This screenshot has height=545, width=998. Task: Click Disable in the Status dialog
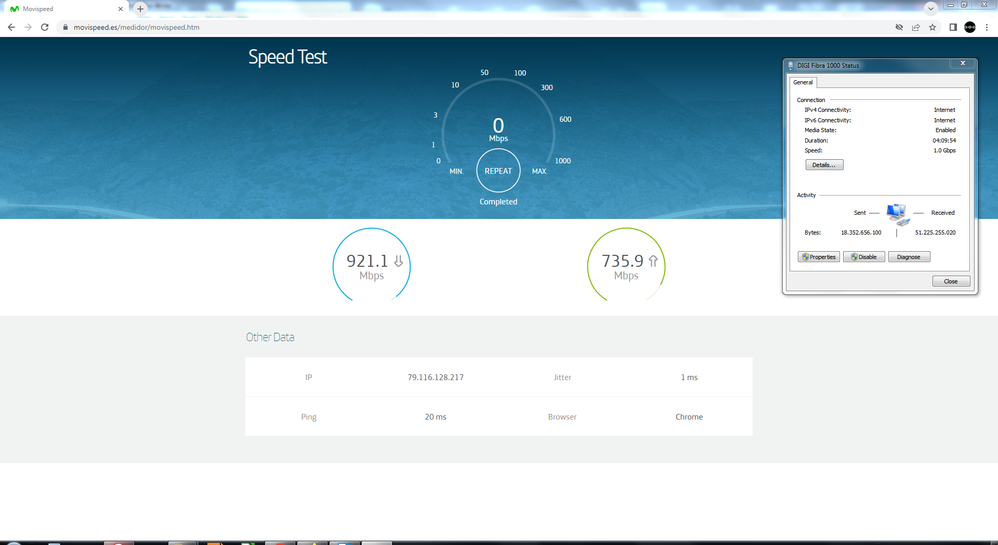tap(864, 257)
